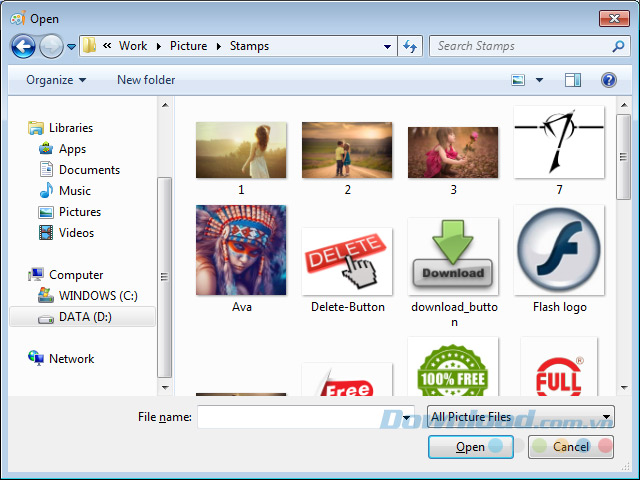
Task: Expand the view options dropdown arrow
Action: point(540,80)
